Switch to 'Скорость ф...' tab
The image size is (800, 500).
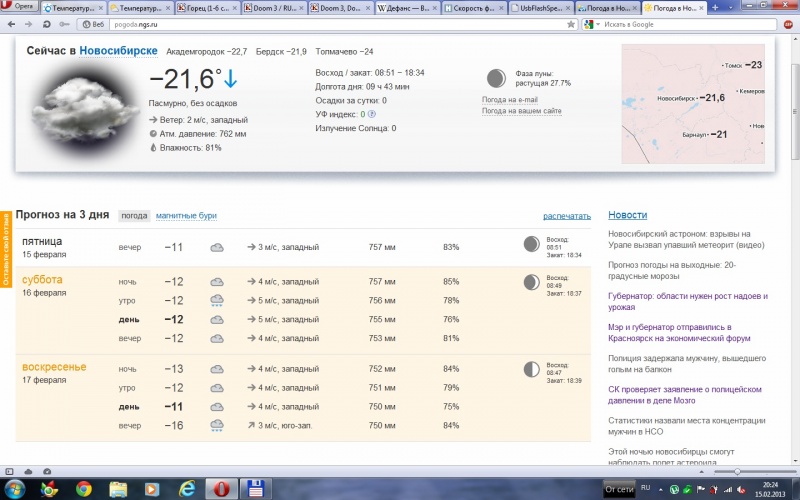pyautogui.click(x=474, y=8)
